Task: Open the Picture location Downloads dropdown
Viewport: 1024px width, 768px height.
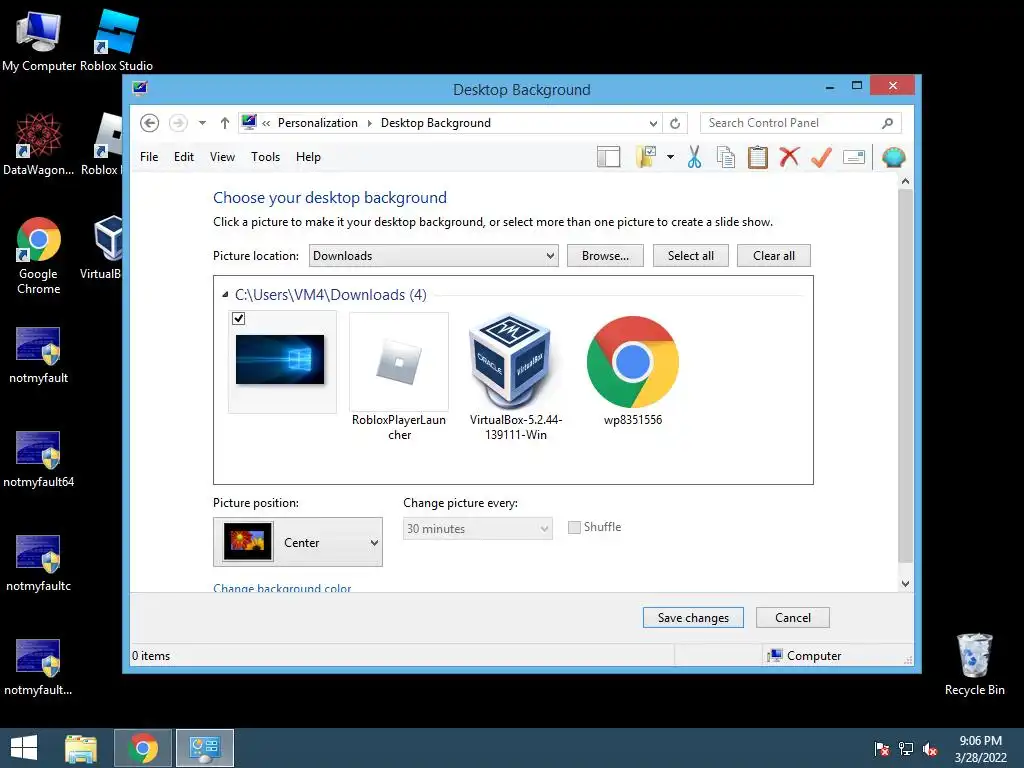Action: point(434,256)
